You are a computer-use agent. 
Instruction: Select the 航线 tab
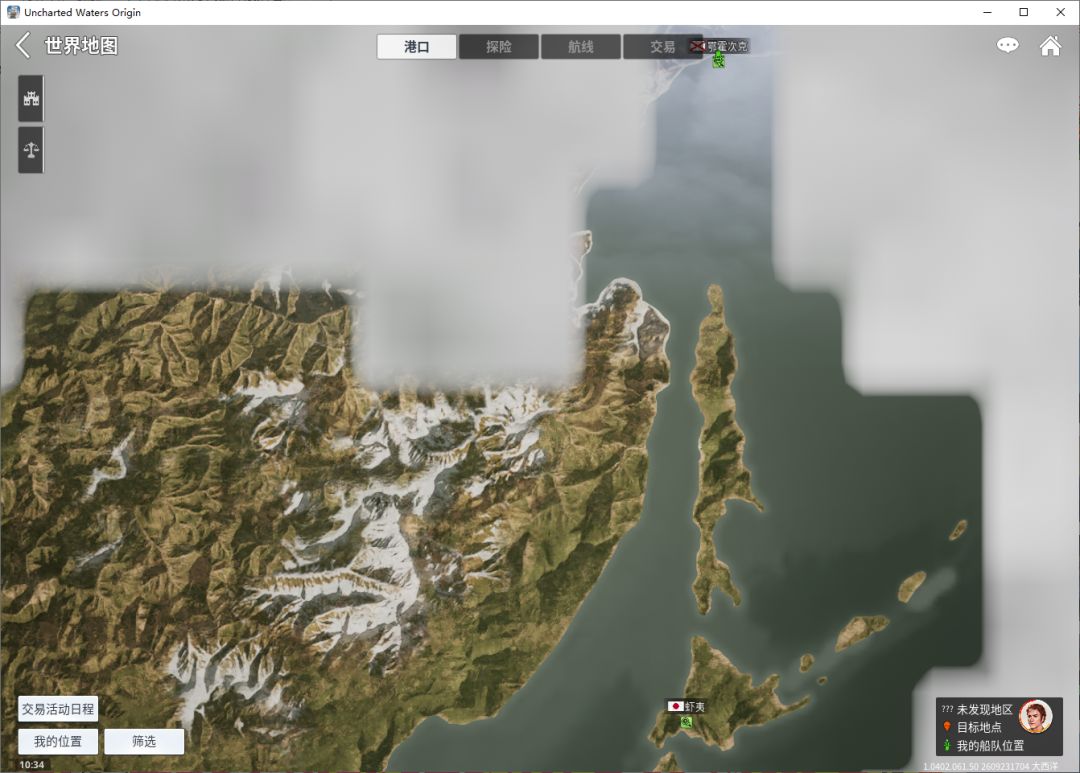coord(581,47)
